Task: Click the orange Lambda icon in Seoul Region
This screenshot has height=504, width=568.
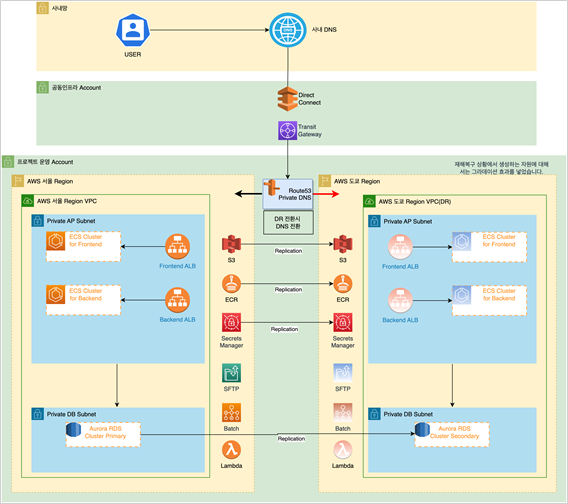Action: click(x=231, y=450)
